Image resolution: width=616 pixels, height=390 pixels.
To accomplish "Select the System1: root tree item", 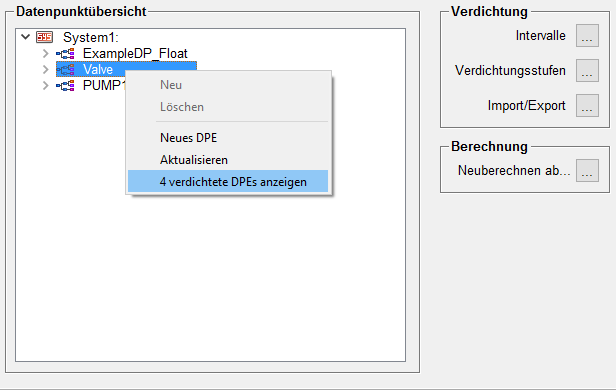I will pyautogui.click(x=91, y=37).
